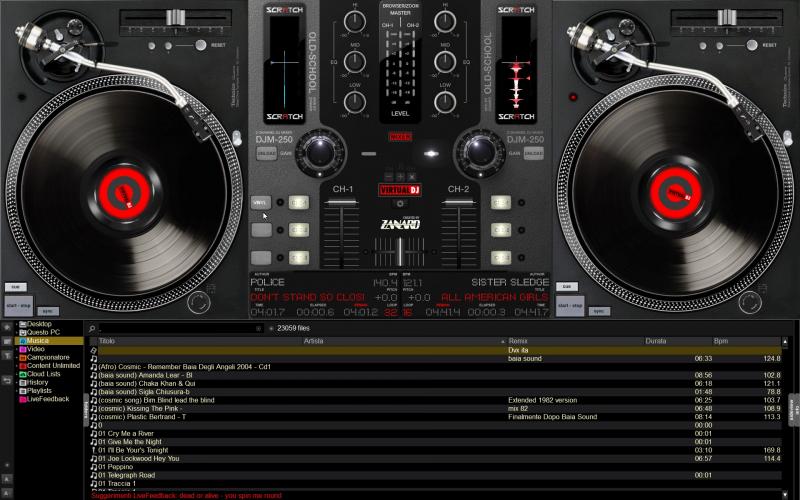Click UNLOAD button under left DJM-250

pyautogui.click(x=266, y=153)
